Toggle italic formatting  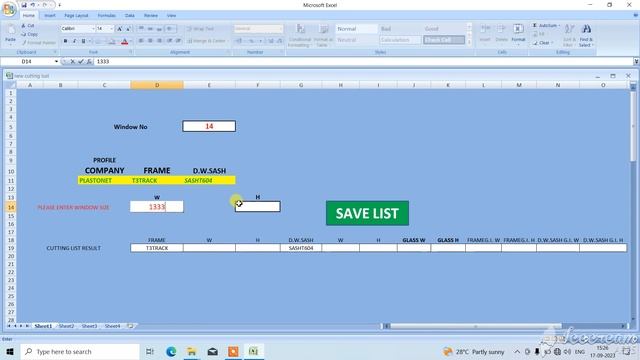[74, 41]
